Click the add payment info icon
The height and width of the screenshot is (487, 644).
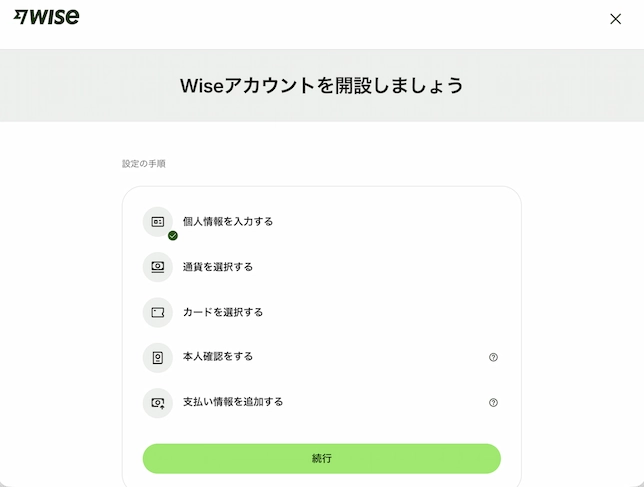157,402
